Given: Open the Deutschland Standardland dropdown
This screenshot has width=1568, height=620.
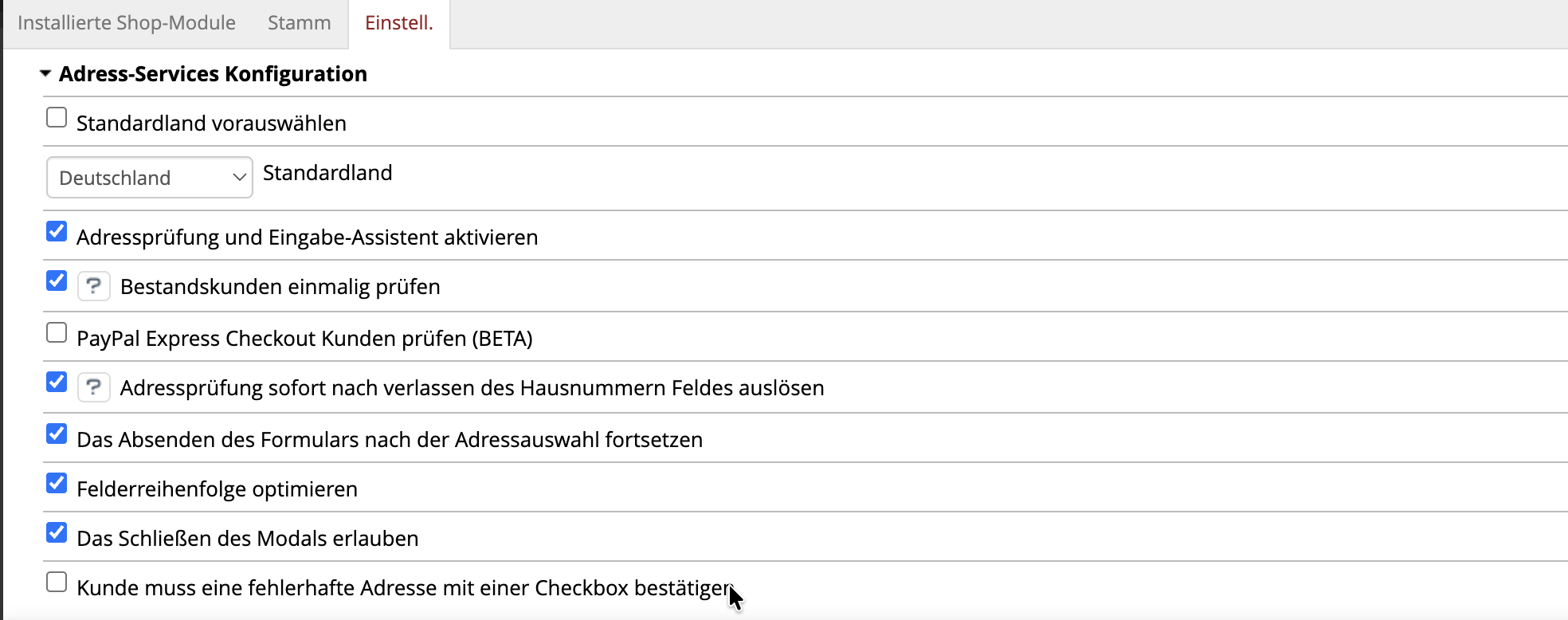Looking at the screenshot, I should pos(150,177).
